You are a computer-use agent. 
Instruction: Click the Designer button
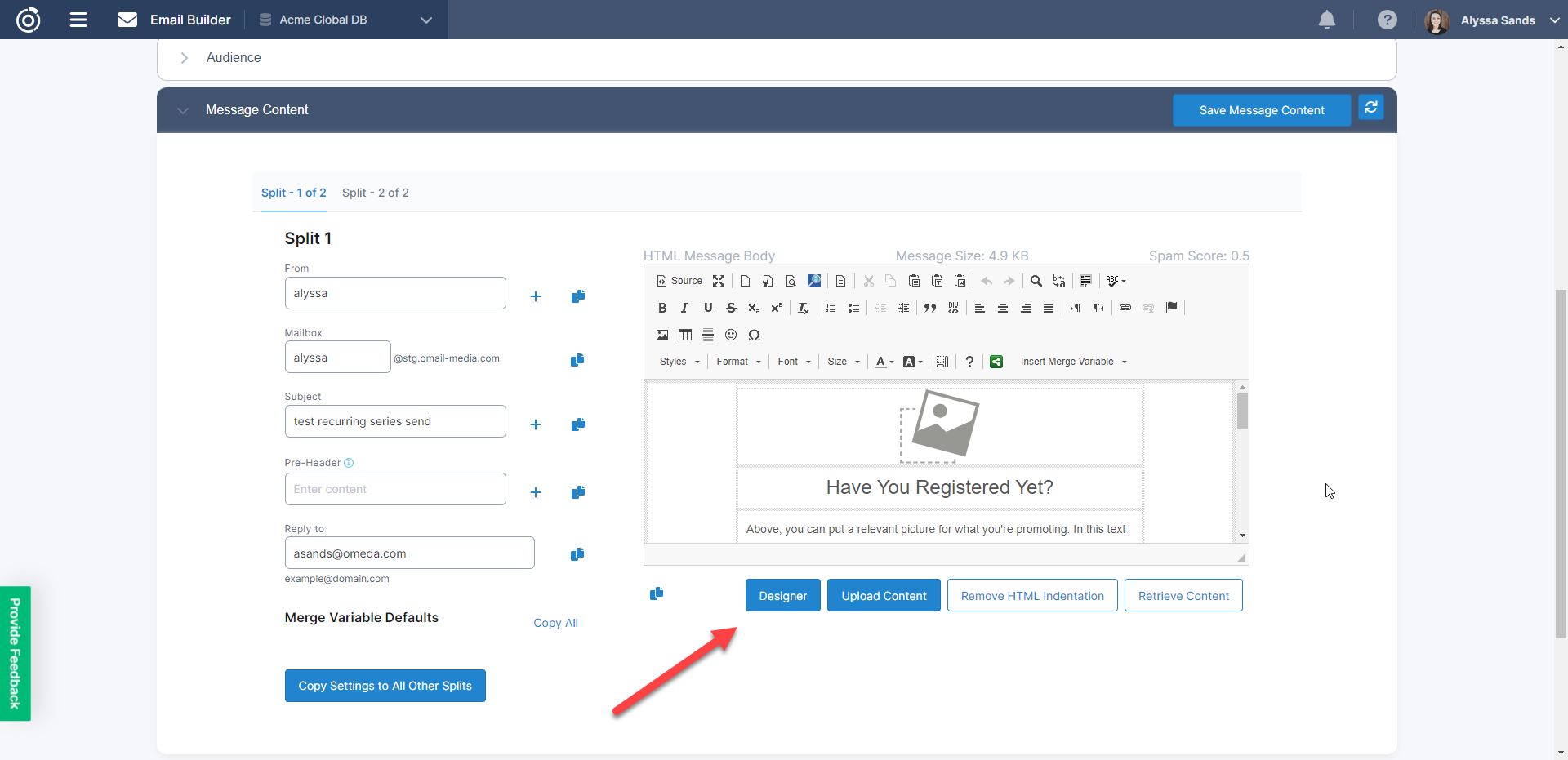[x=782, y=596]
